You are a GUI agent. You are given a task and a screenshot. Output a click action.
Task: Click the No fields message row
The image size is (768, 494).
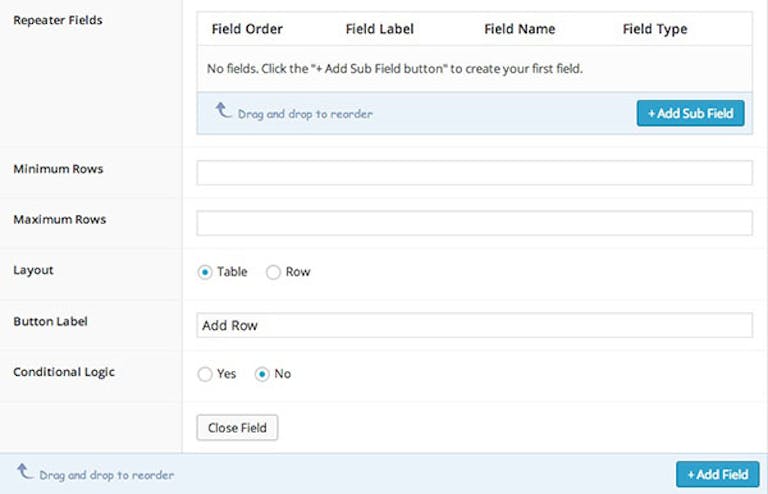click(475, 69)
